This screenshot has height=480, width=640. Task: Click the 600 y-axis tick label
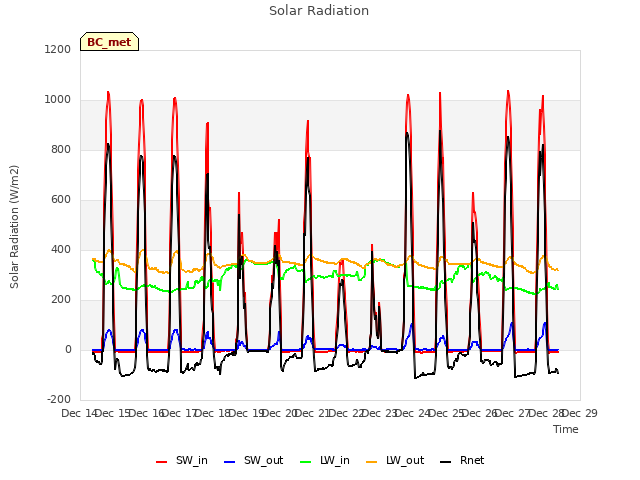click(x=61, y=200)
